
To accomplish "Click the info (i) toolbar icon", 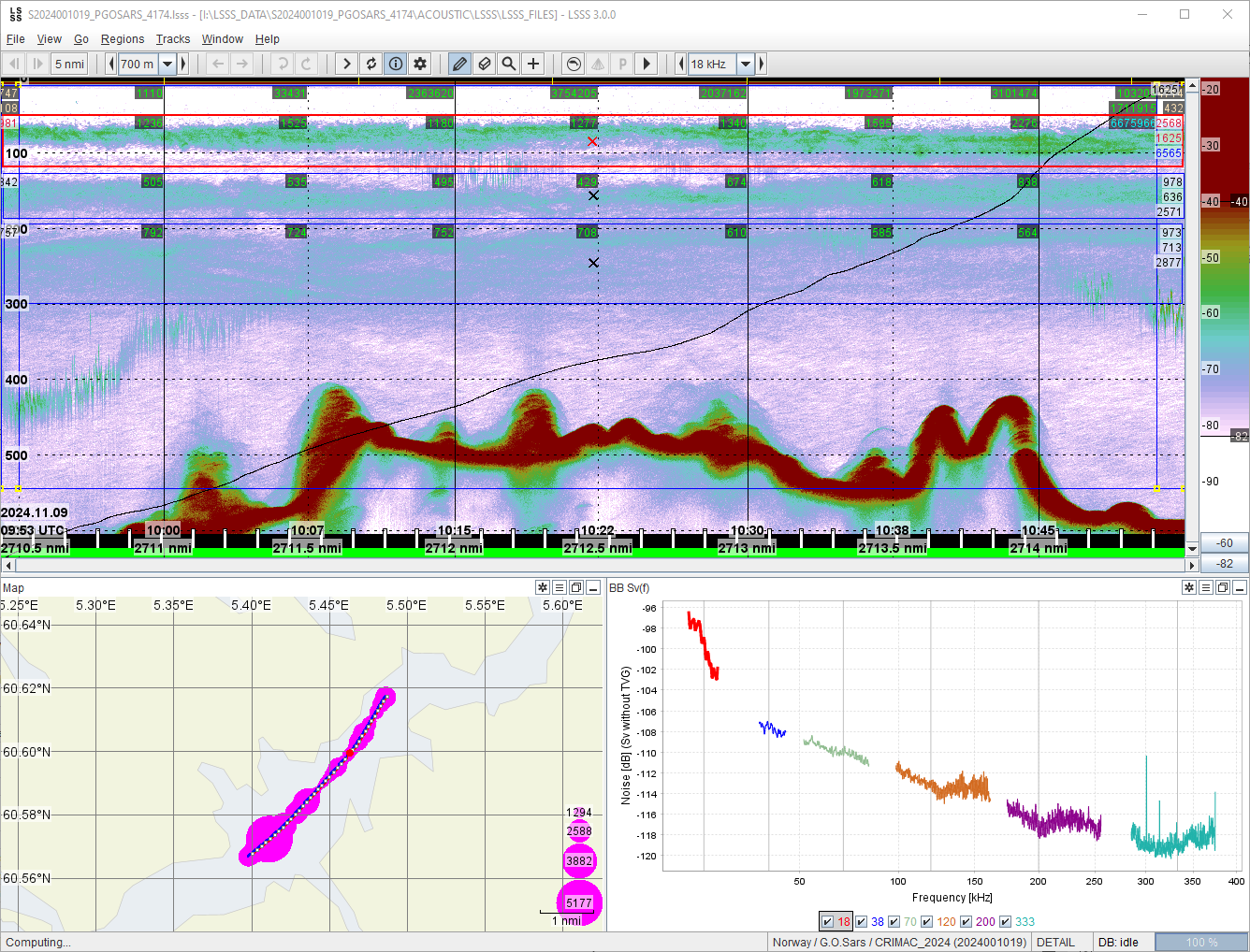I will click(x=396, y=64).
